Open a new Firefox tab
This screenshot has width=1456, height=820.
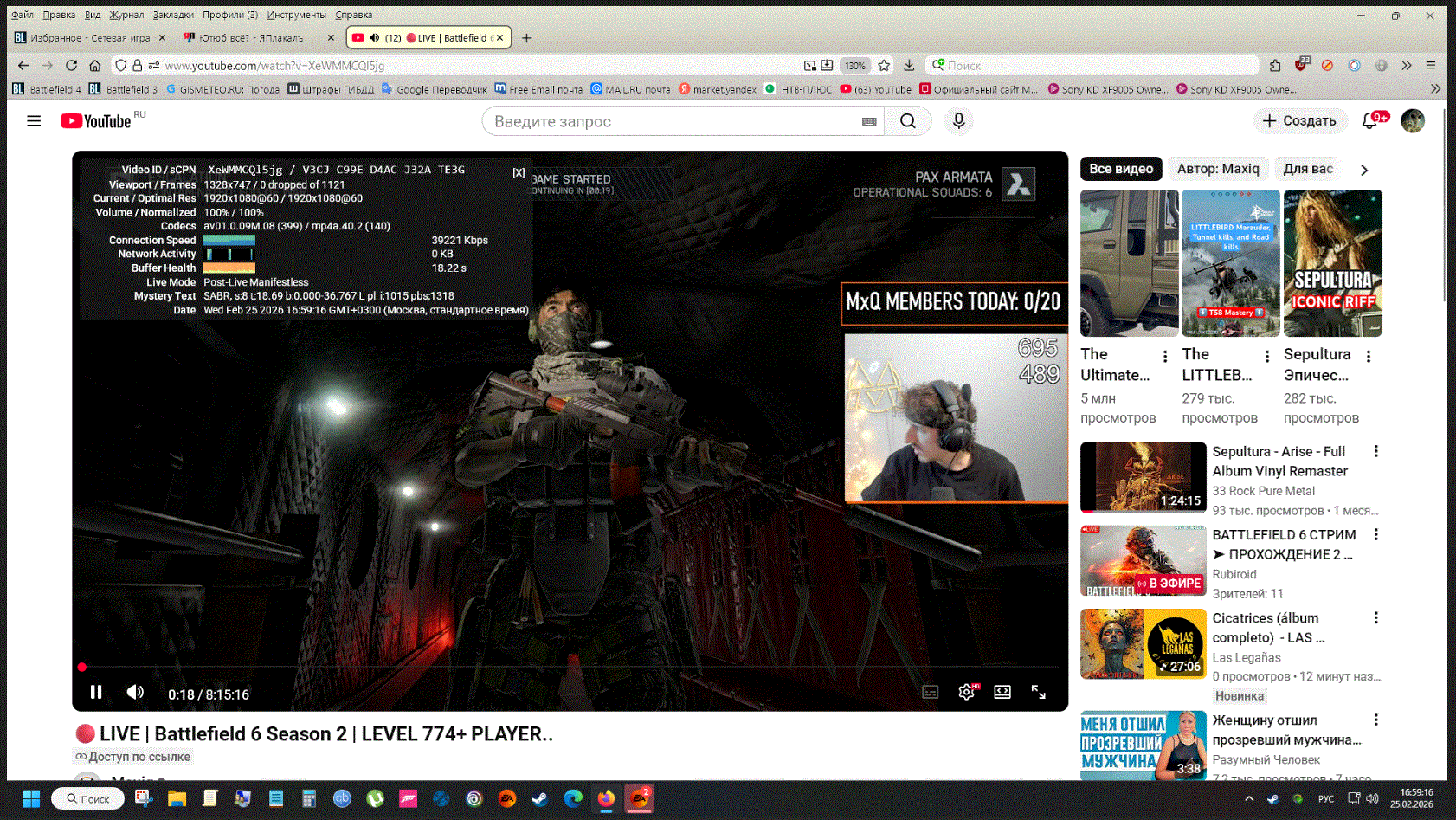click(x=526, y=38)
